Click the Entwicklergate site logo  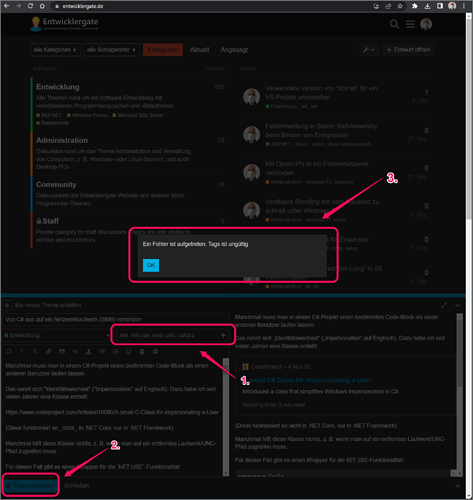[x=64, y=24]
